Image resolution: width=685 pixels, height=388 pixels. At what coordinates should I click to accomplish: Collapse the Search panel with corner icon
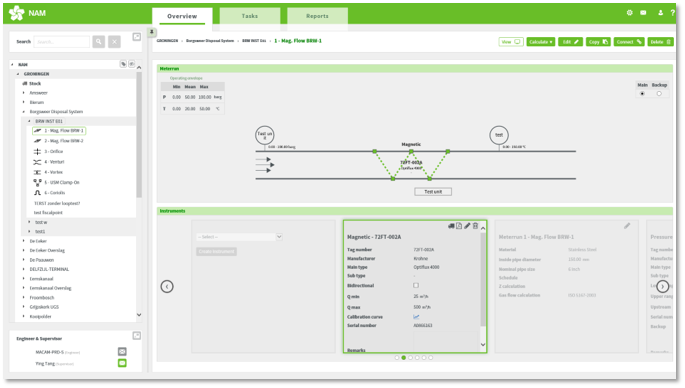coord(137,37)
